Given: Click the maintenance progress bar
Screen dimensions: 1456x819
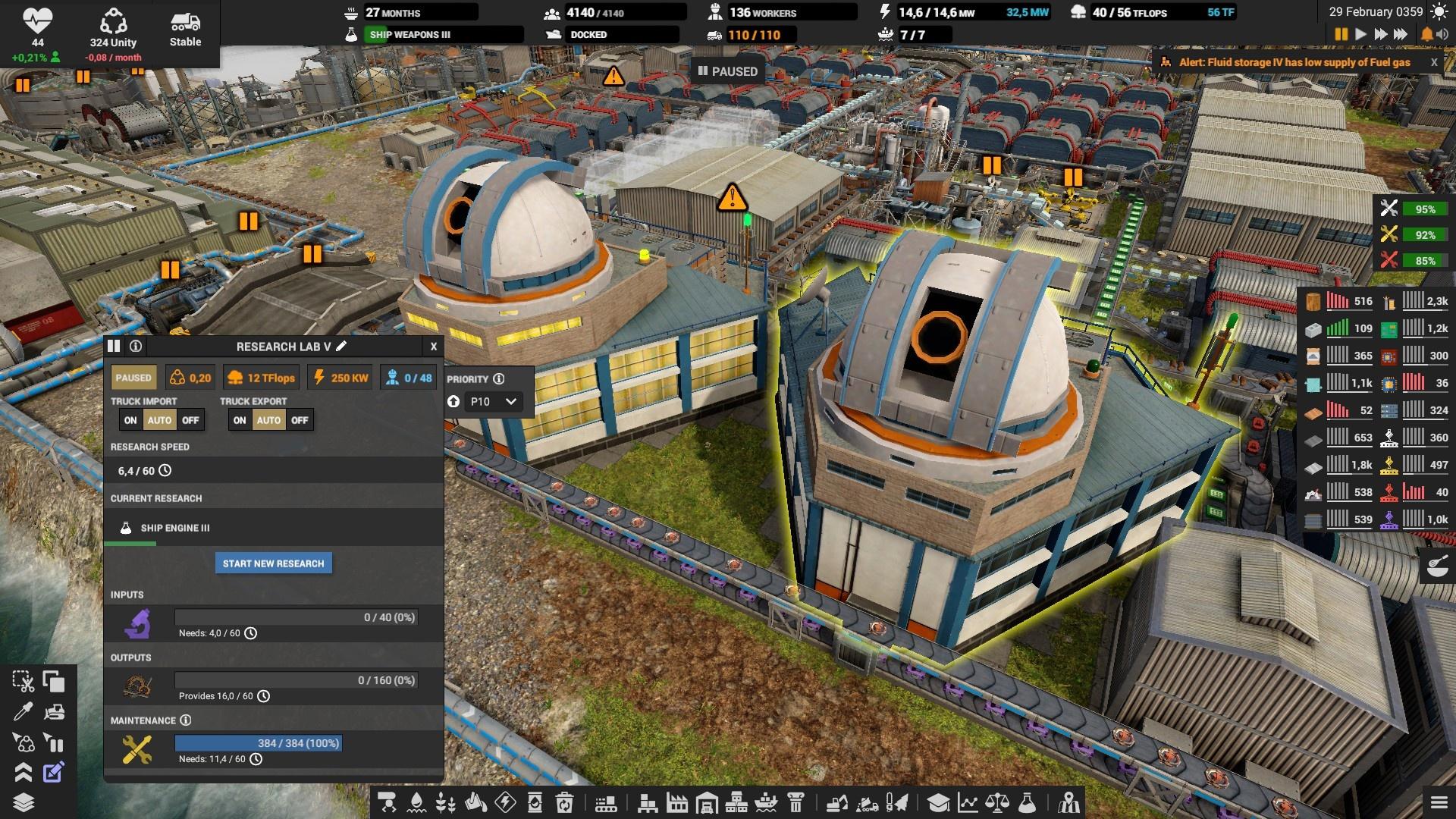Looking at the screenshot, I should (258, 743).
